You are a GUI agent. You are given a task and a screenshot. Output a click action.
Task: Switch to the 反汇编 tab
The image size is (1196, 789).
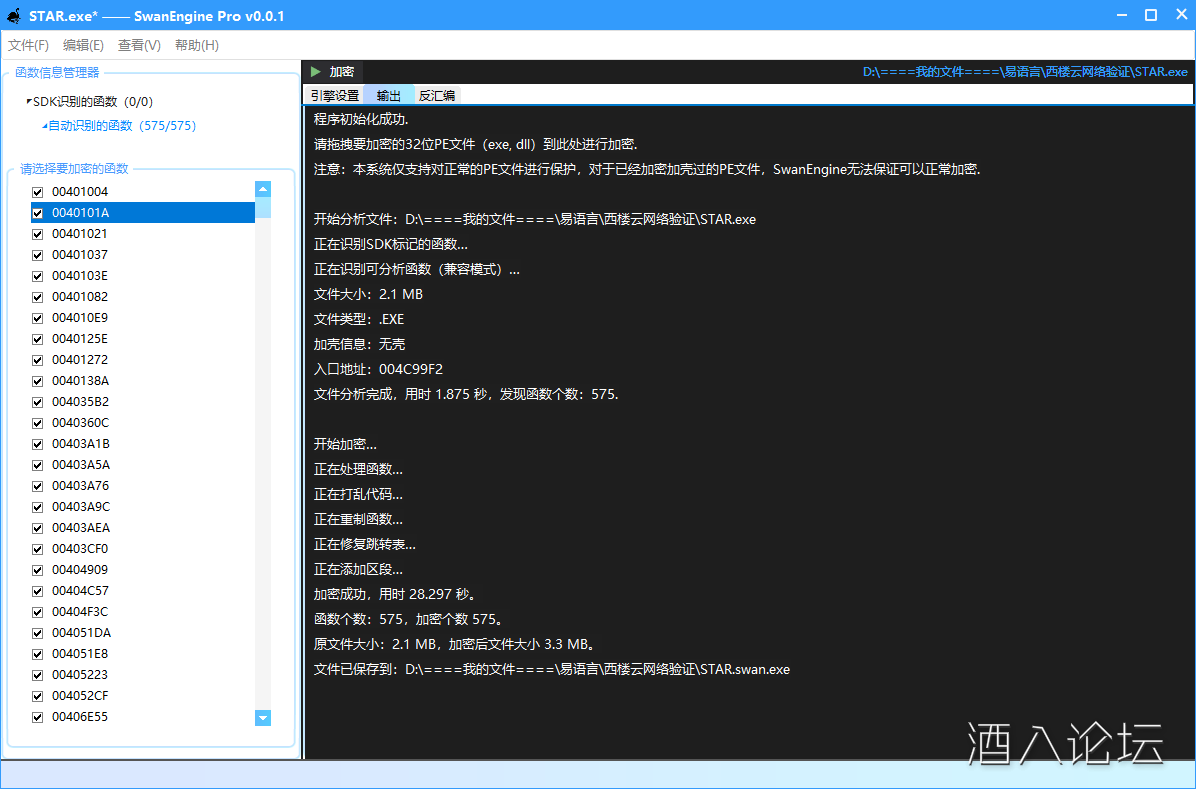[436, 96]
